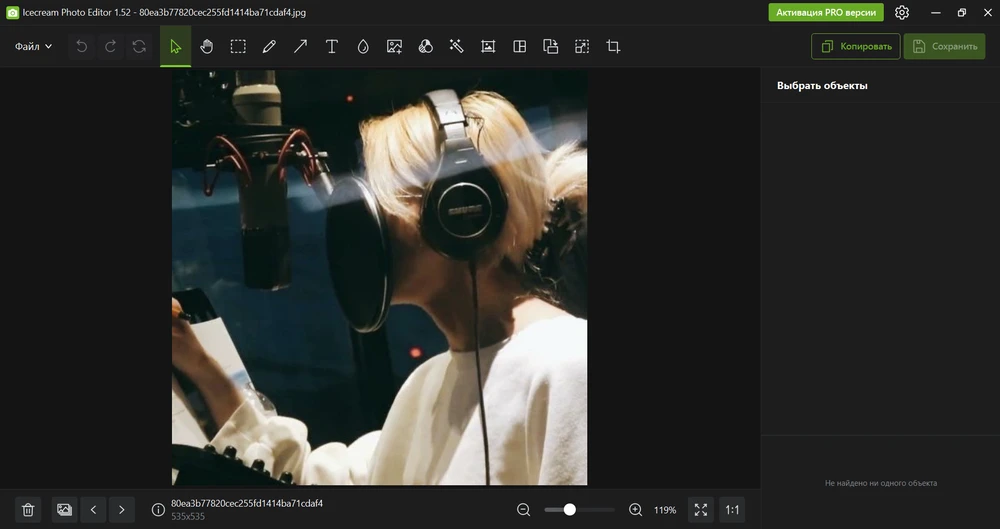Activate the Text tool
This screenshot has width=1000, height=529.
[x=332, y=46]
